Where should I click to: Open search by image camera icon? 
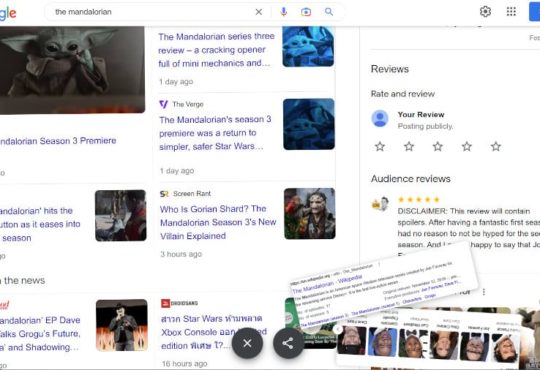click(306, 12)
